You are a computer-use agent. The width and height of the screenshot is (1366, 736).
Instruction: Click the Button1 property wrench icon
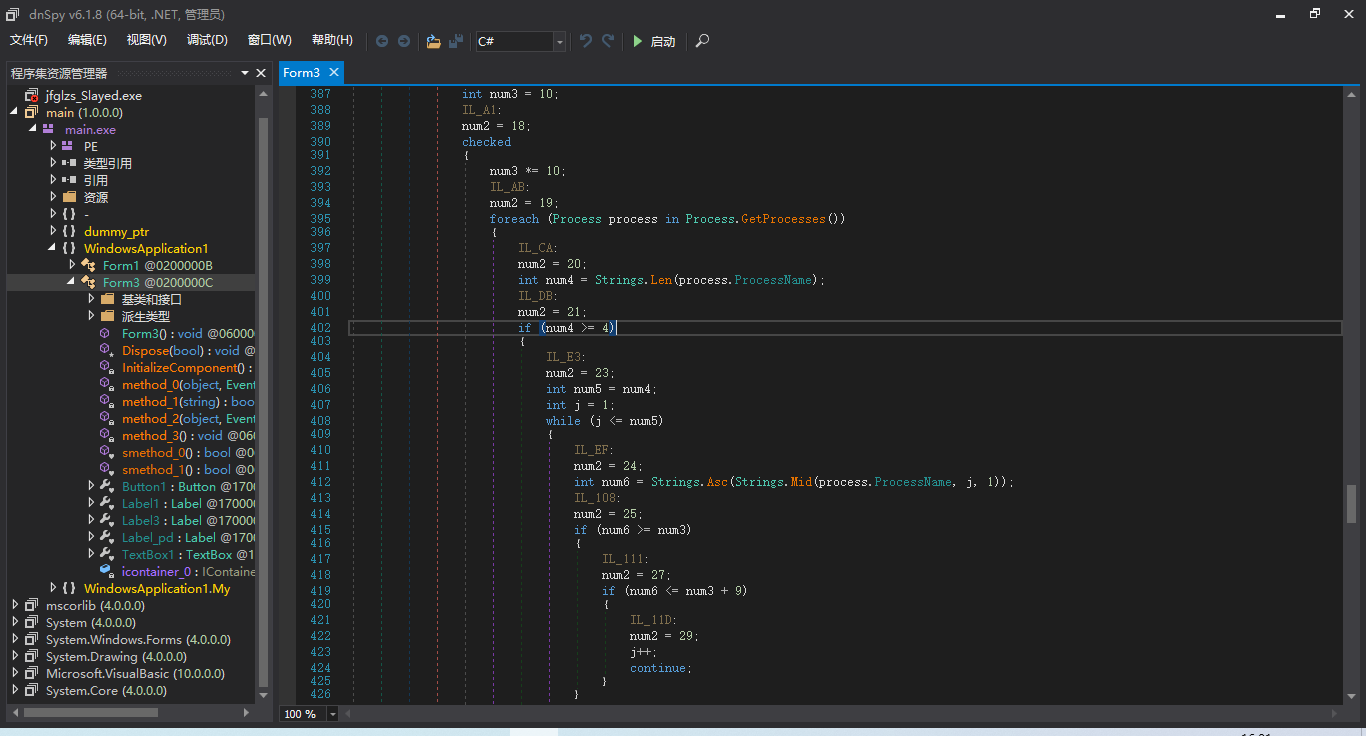pyautogui.click(x=107, y=486)
